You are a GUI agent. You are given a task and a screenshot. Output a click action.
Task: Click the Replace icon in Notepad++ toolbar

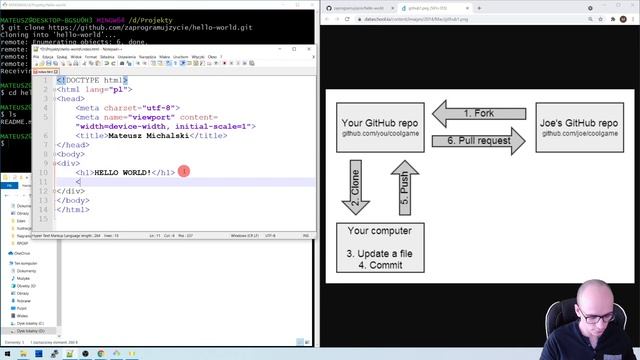tap(129, 63)
